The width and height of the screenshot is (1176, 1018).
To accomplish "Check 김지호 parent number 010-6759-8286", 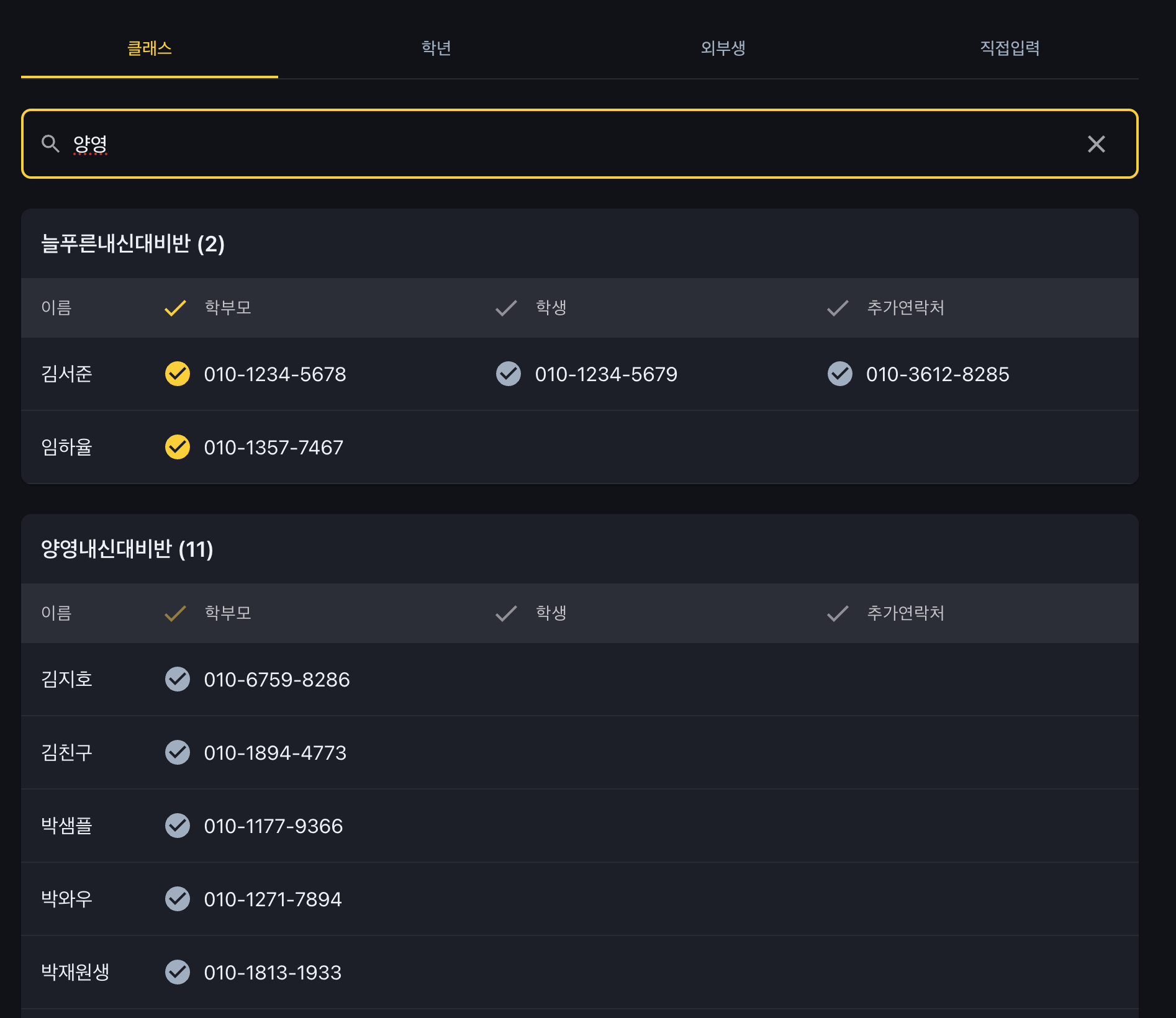I will [x=178, y=679].
